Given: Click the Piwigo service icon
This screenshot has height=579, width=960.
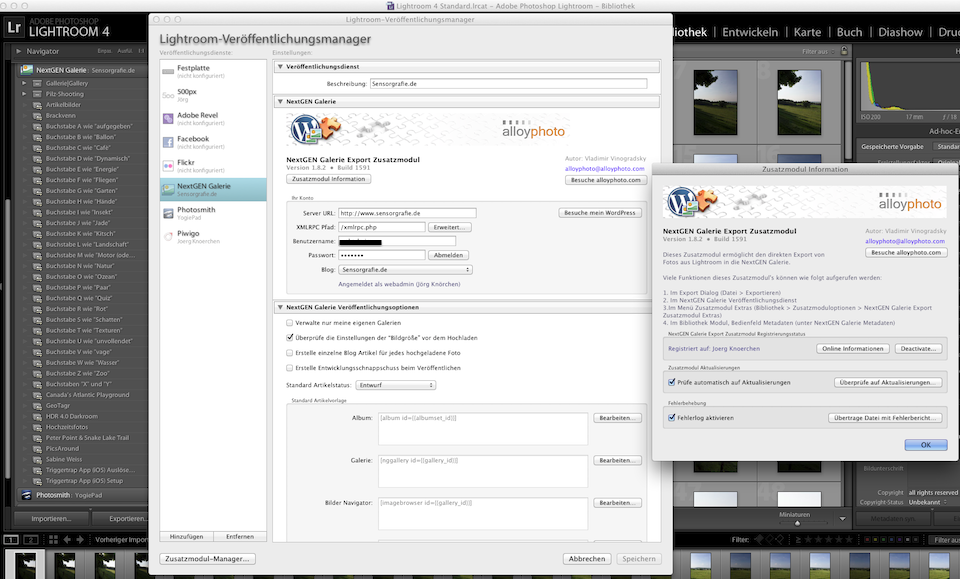Looking at the screenshot, I should (x=168, y=237).
